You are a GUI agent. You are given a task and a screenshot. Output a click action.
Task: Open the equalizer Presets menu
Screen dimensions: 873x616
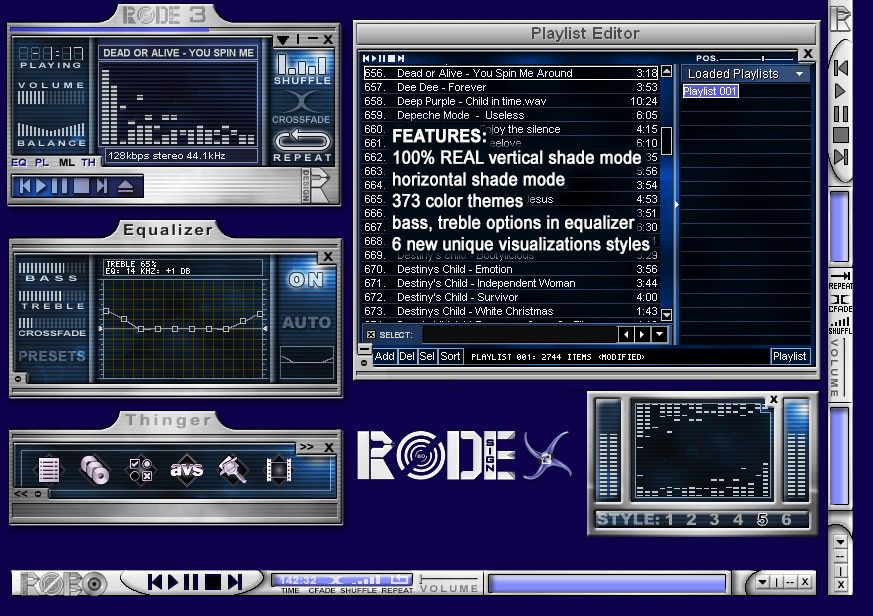(51, 355)
